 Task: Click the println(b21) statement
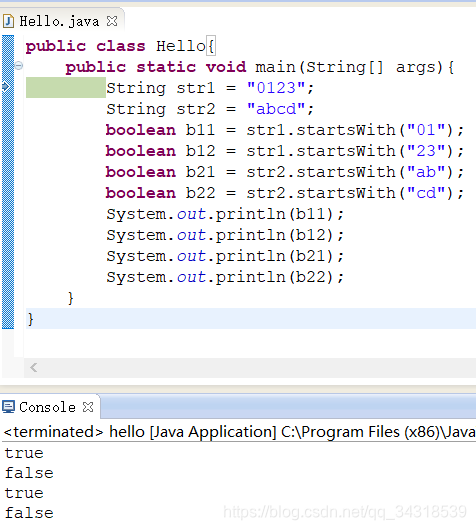[225, 256]
